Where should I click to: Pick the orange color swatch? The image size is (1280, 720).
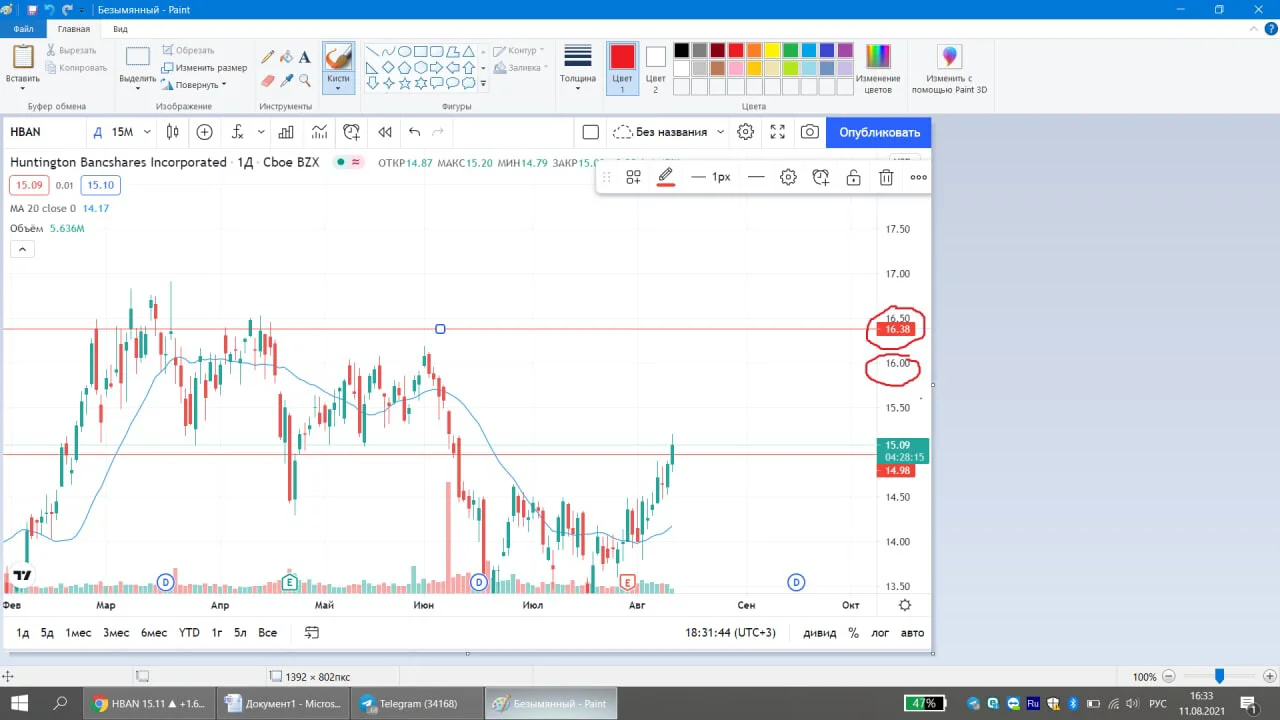[754, 50]
